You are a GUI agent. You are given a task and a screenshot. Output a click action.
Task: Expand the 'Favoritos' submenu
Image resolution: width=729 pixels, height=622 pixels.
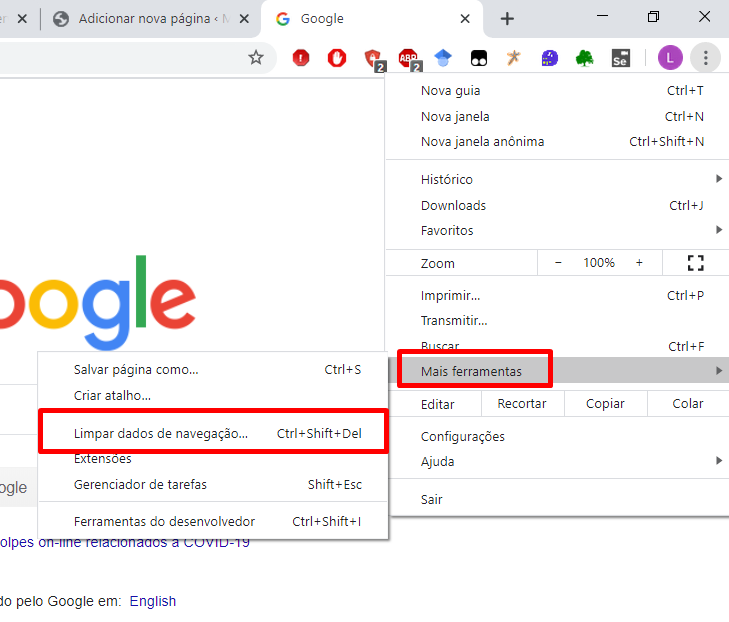tap(557, 231)
